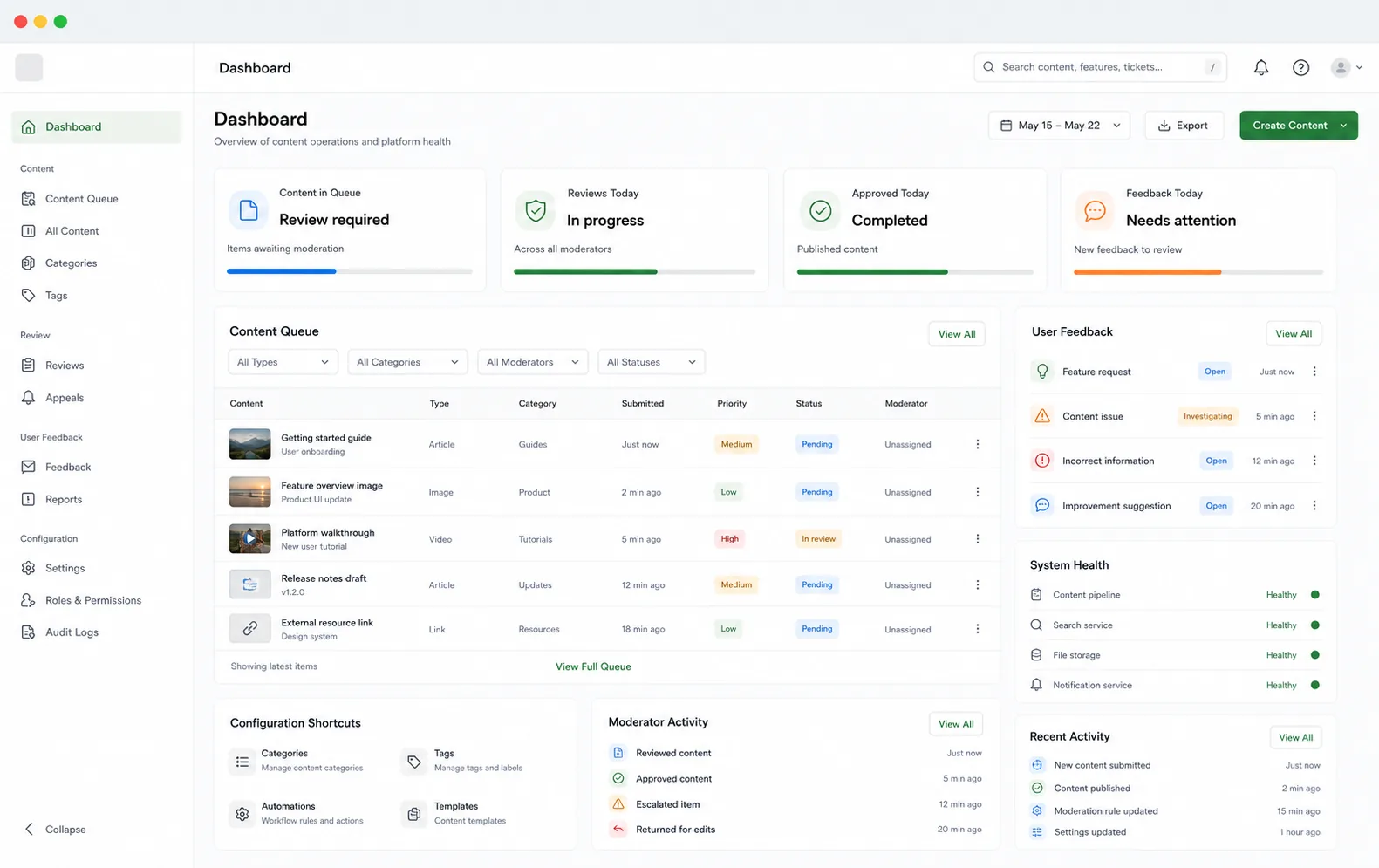This screenshot has height=868, width=1379.
Task: Click View All in Recent Activity
Action: click(x=1295, y=737)
